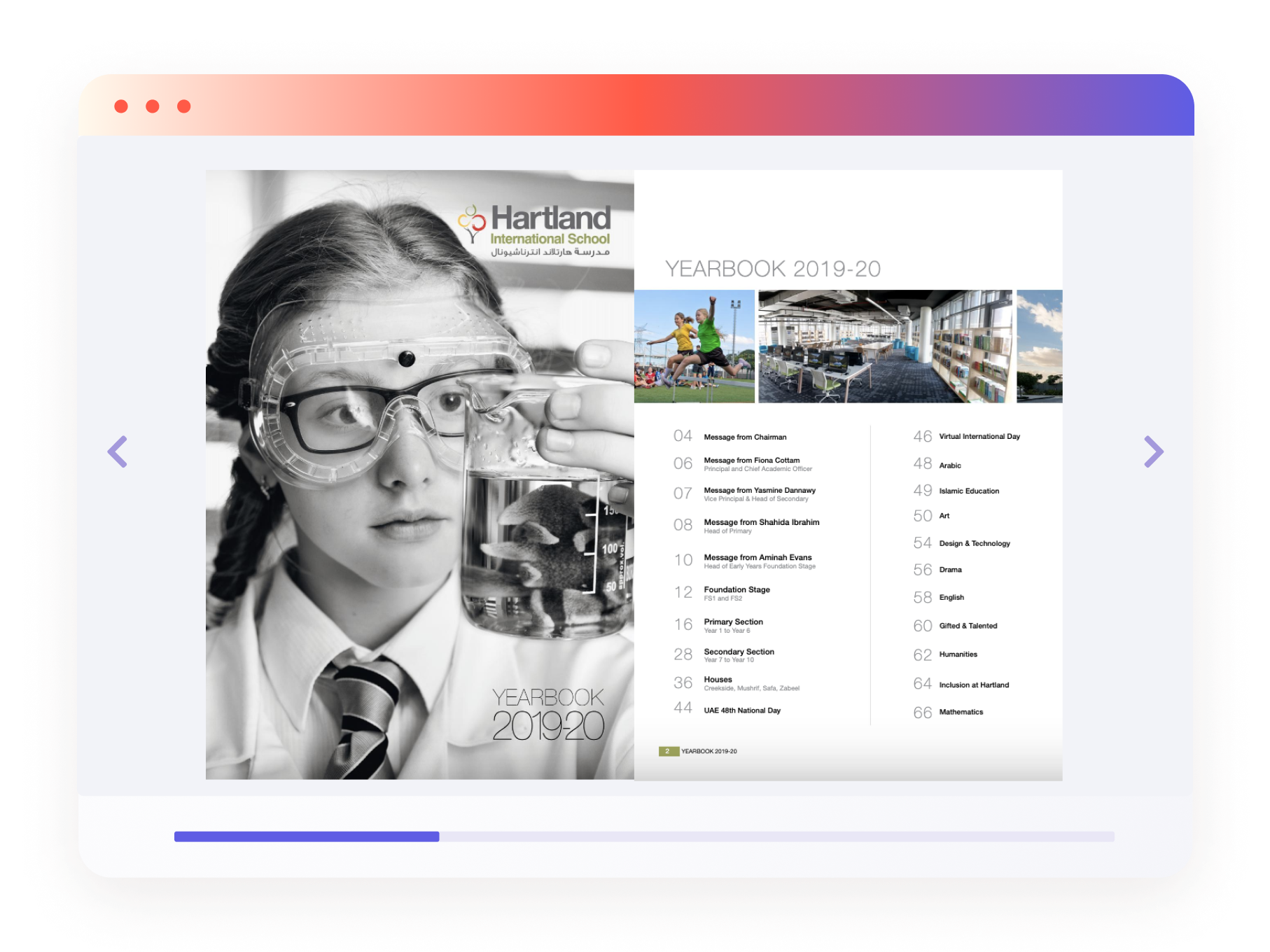The image size is (1270, 952).
Task: Click the first red window dot
Action: point(121,106)
